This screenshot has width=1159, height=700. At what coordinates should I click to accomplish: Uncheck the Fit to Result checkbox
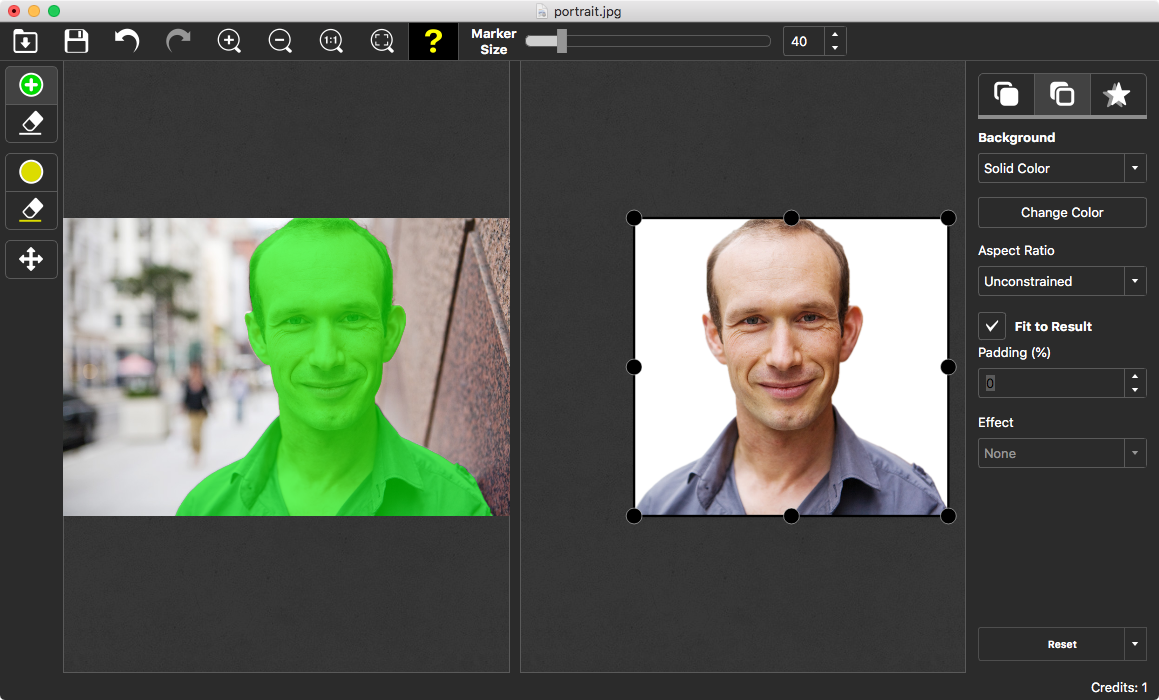[992, 326]
